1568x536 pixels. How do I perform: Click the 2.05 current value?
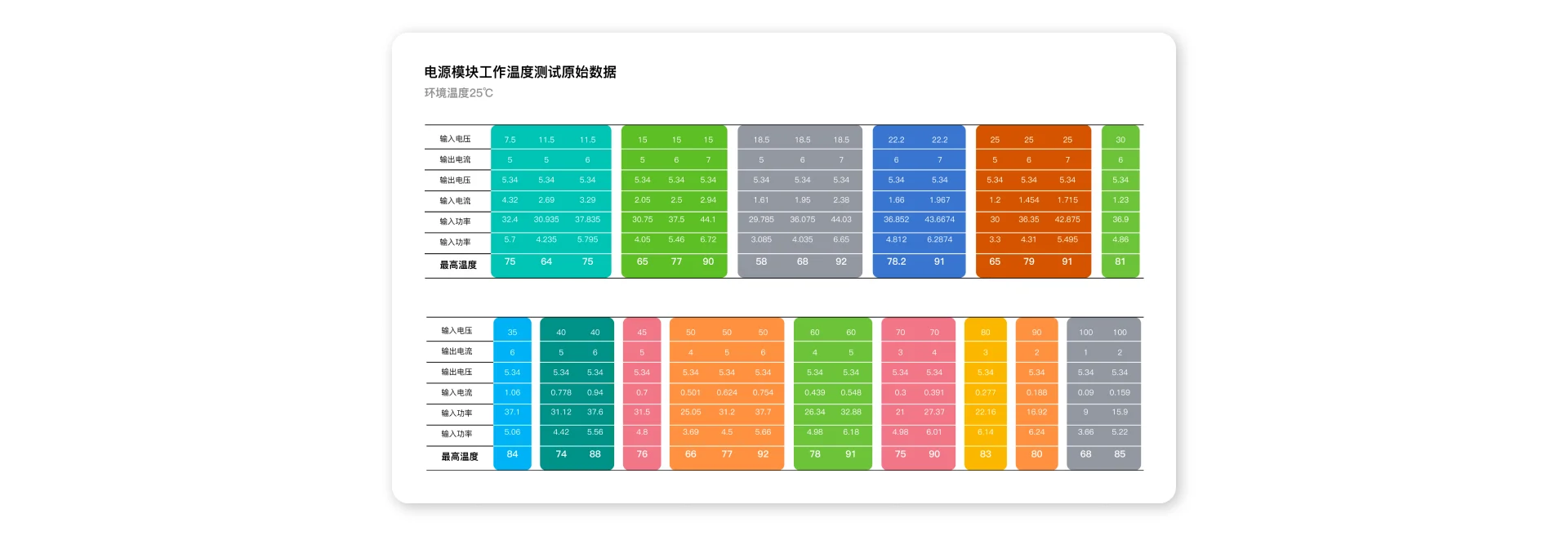642,200
